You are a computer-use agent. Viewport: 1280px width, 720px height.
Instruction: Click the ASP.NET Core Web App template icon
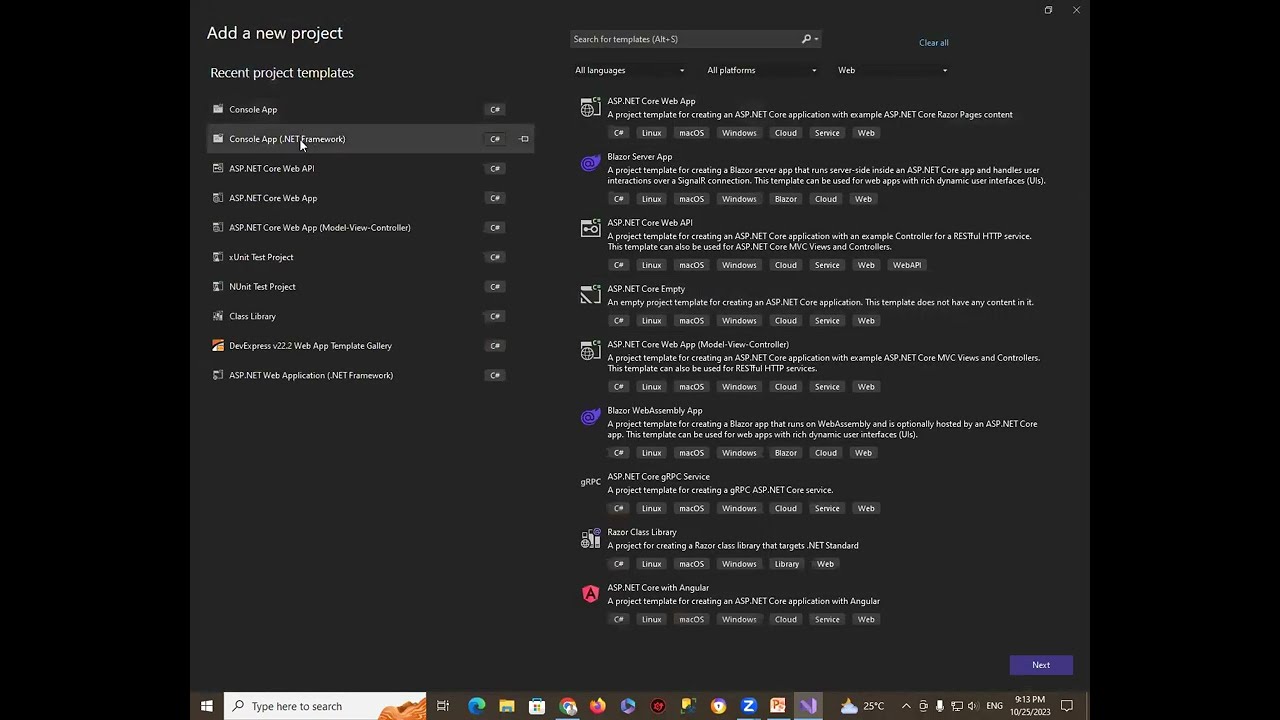pyautogui.click(x=590, y=106)
